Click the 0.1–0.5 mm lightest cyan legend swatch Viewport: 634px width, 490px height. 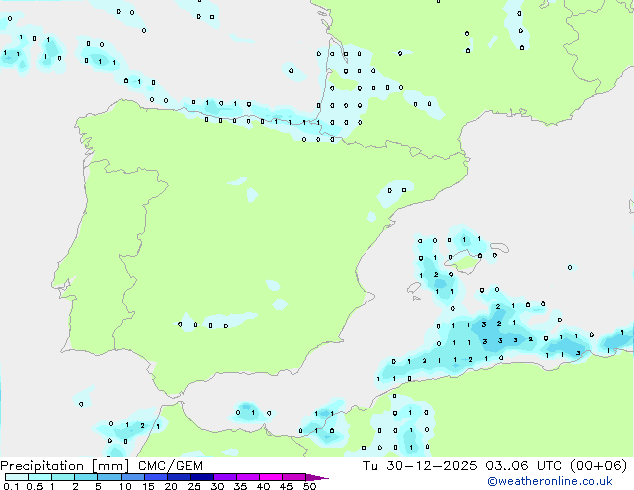pos(17,477)
